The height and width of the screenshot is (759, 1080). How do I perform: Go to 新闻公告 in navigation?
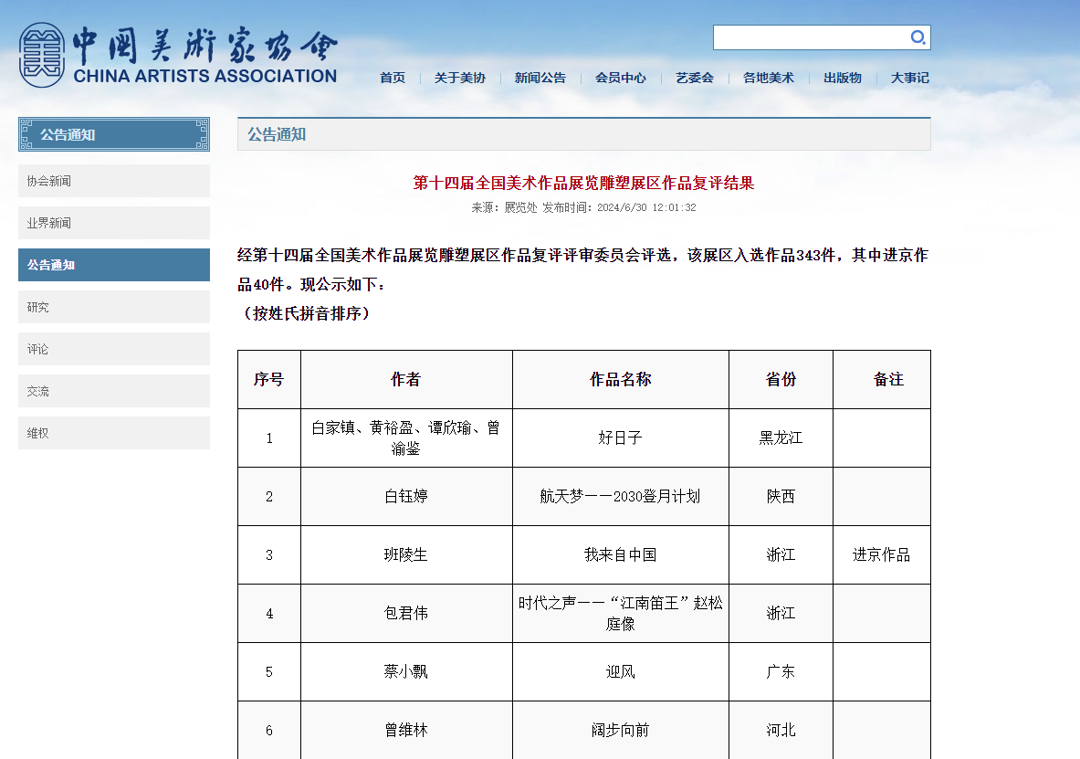click(x=540, y=78)
